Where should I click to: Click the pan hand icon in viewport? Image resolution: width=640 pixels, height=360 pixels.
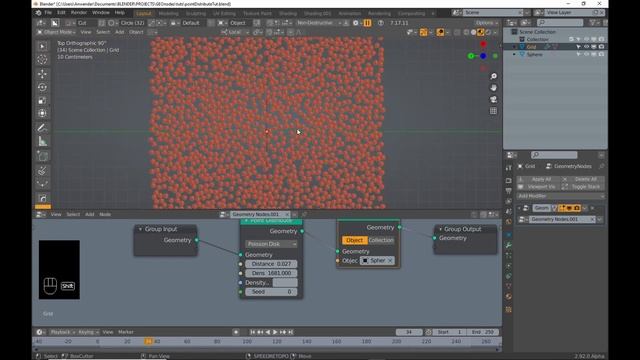(x=493, y=88)
